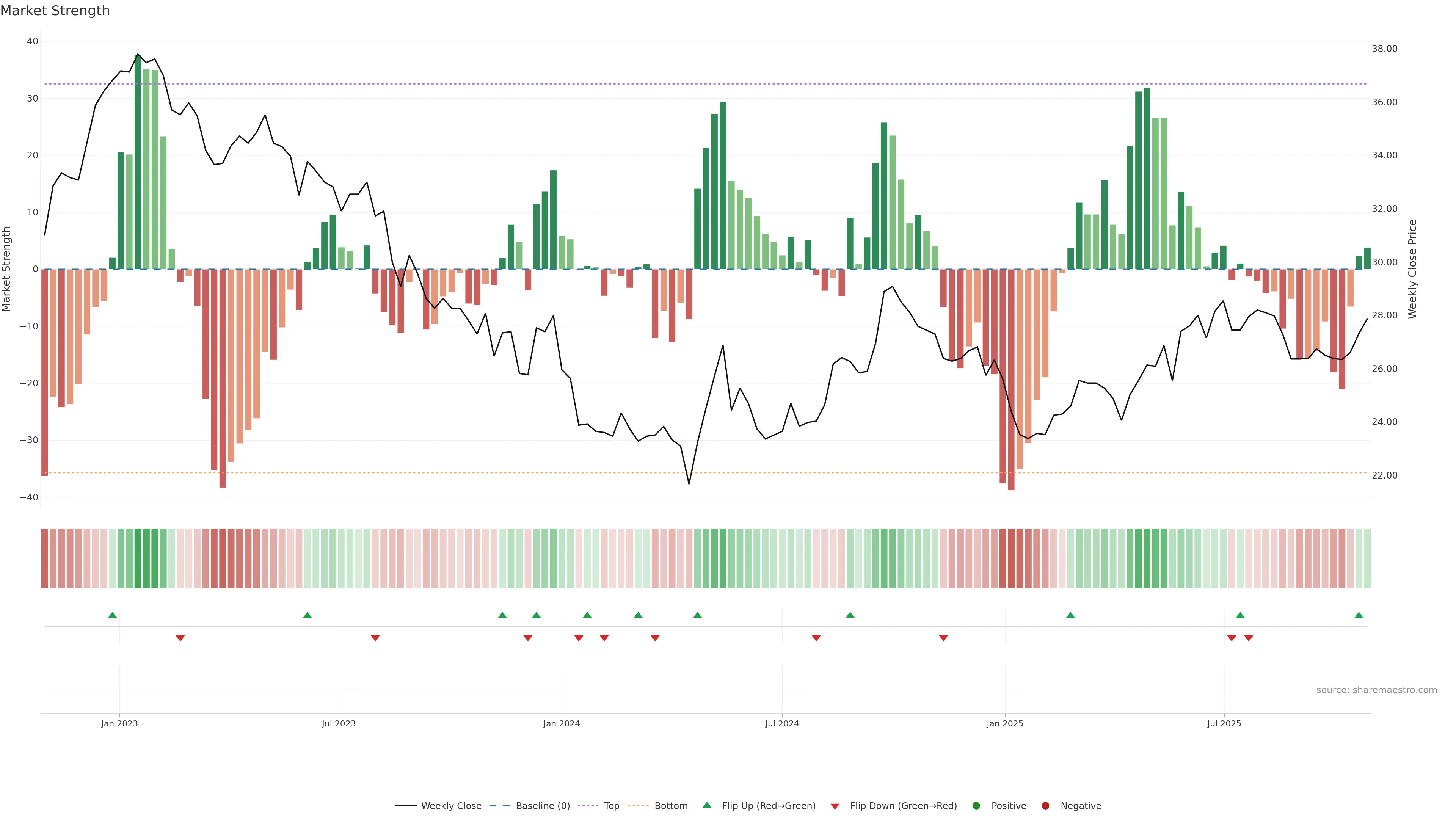Click the Market Strength chart title
Screen dimensions: 1456x819
pos(55,11)
